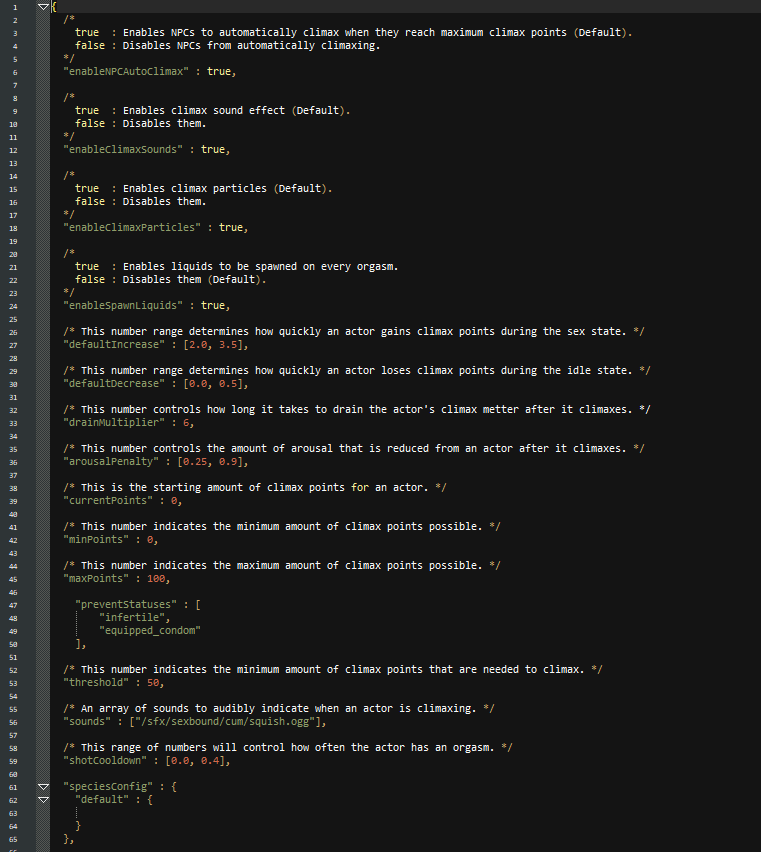
Task: Click the comment about how often orgasm occurs
Action: [x=288, y=748]
